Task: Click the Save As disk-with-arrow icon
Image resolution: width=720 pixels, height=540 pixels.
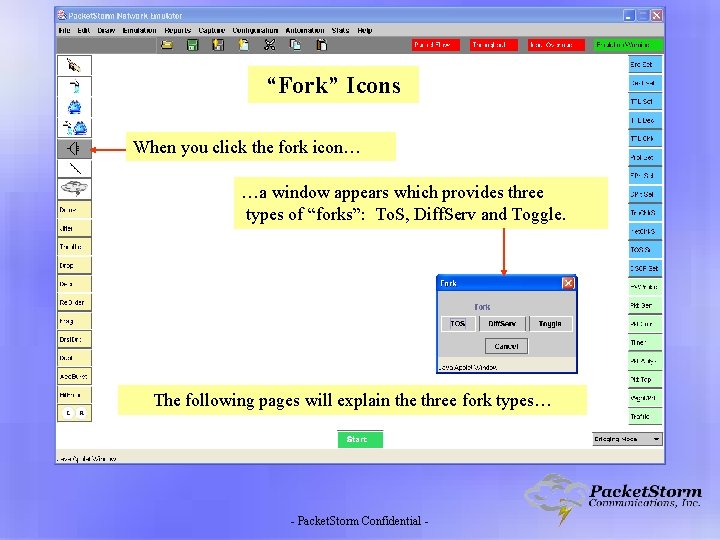Action: coord(218,45)
